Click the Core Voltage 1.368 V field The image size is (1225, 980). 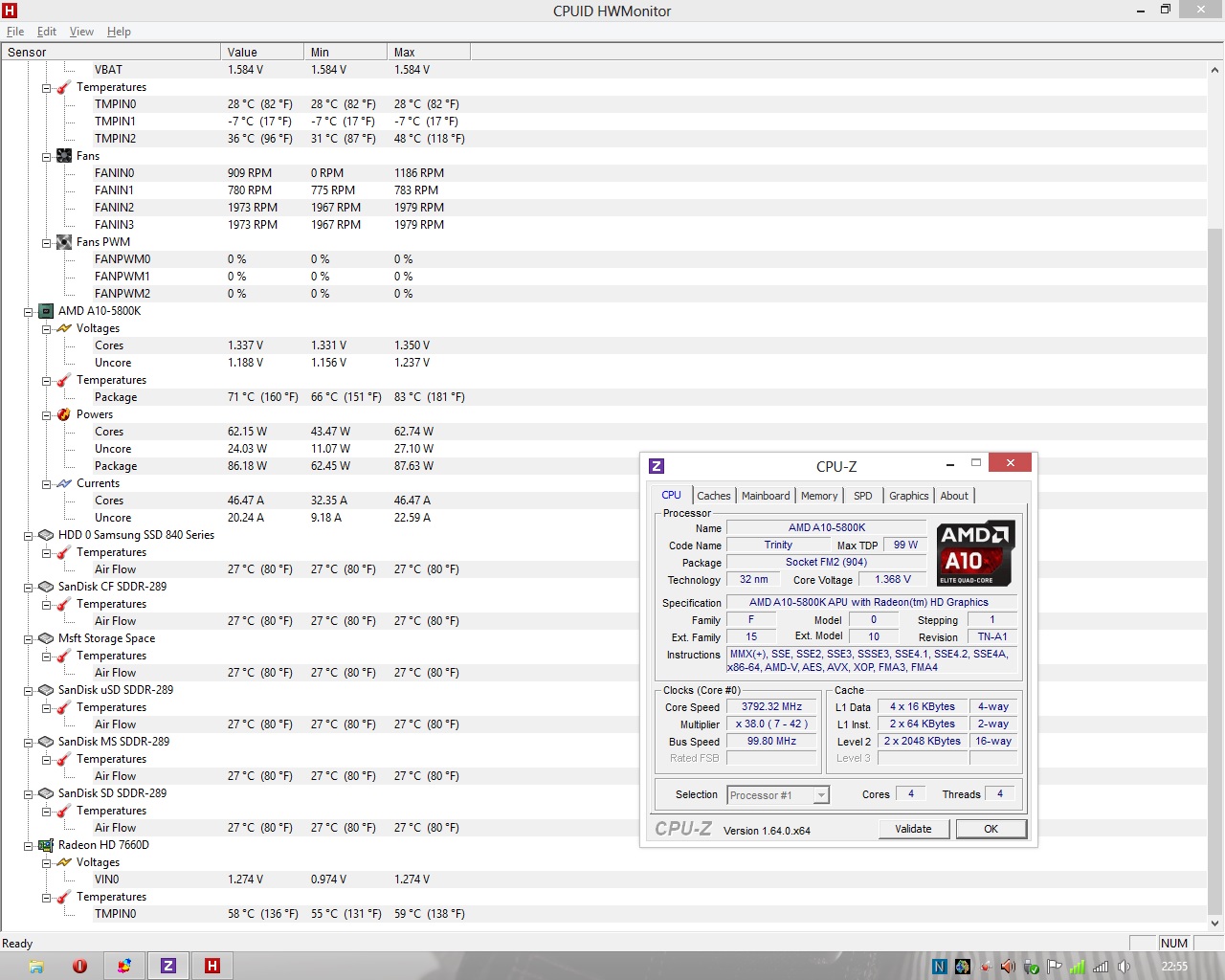coord(893,580)
